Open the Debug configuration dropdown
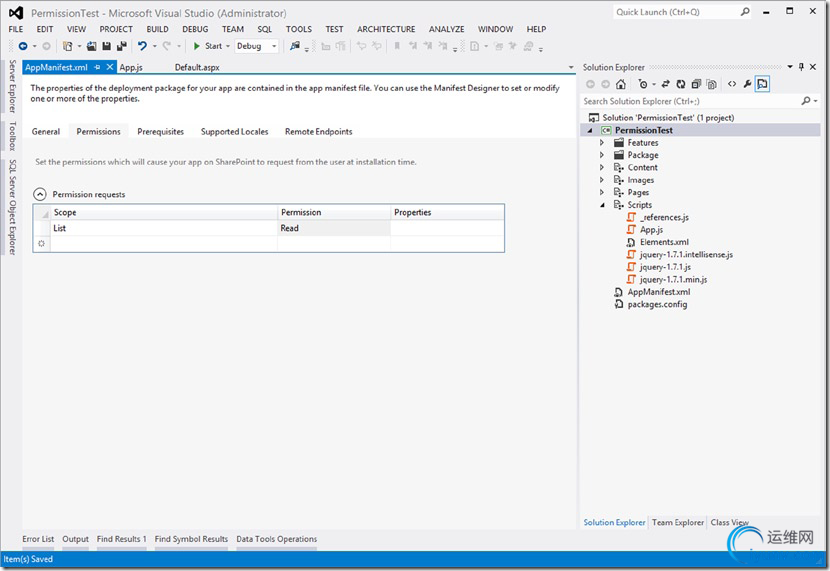 (x=274, y=46)
